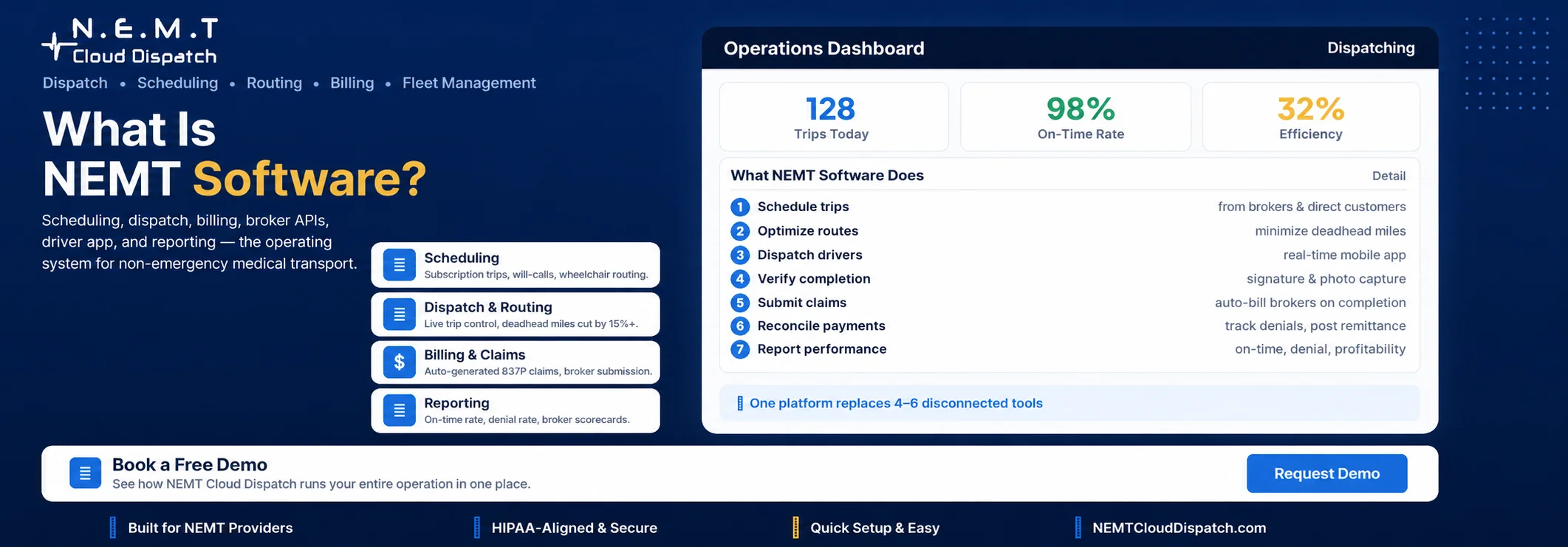Viewport: 1568px width, 547px height.
Task: Click step 6 number badge
Action: point(740,326)
